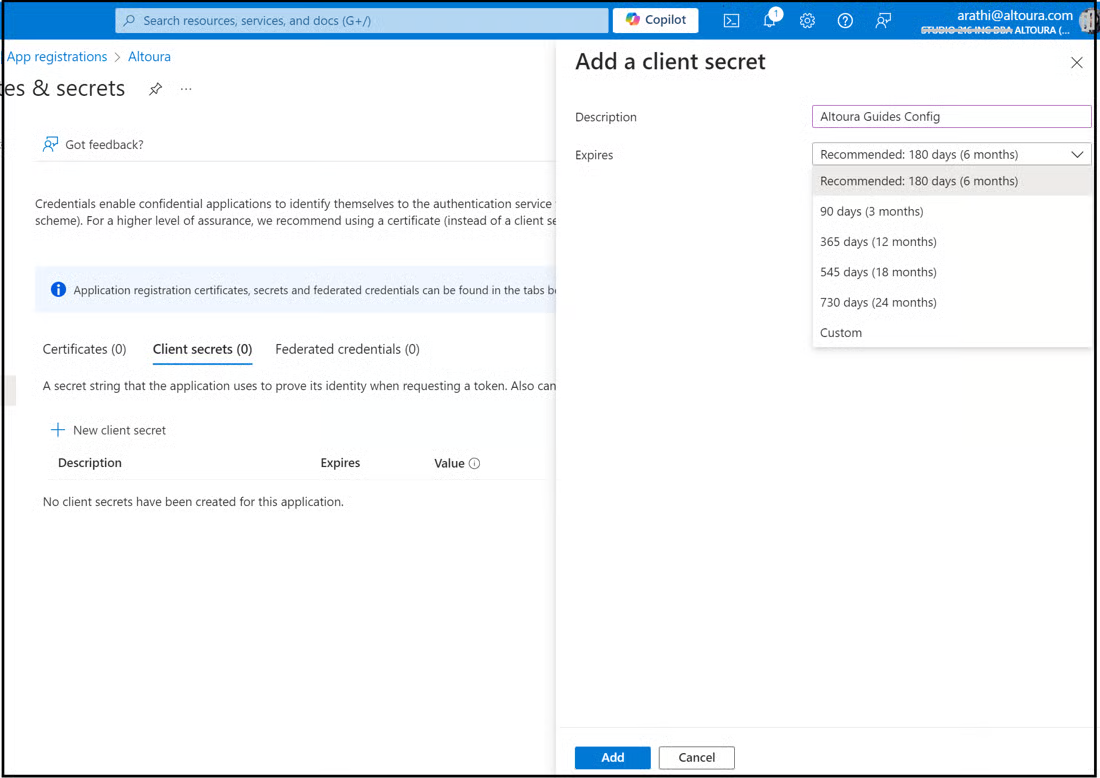Choose 365 days (12 months) option
Viewport: 1100px width, 778px height.
pyautogui.click(x=951, y=241)
